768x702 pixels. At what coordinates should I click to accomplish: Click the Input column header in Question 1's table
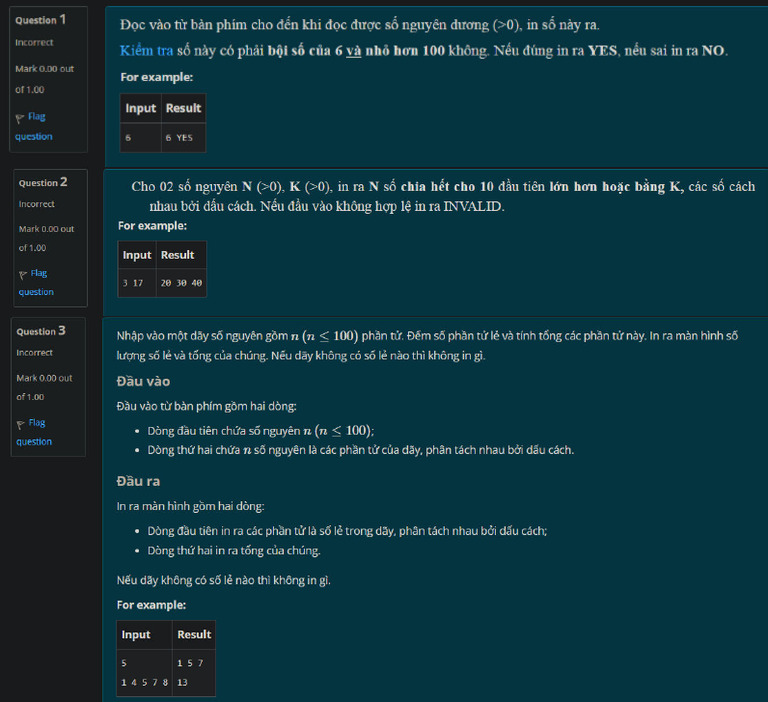[141, 108]
